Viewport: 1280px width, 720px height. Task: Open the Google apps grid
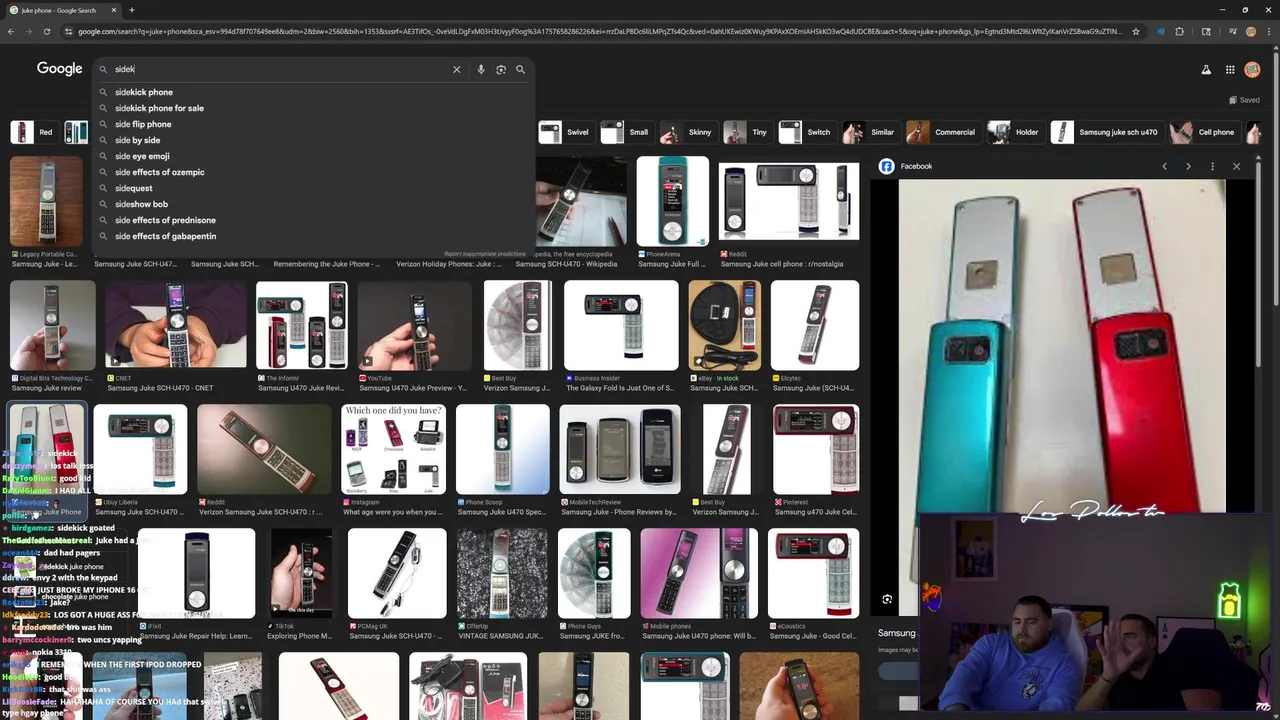tap(1230, 69)
